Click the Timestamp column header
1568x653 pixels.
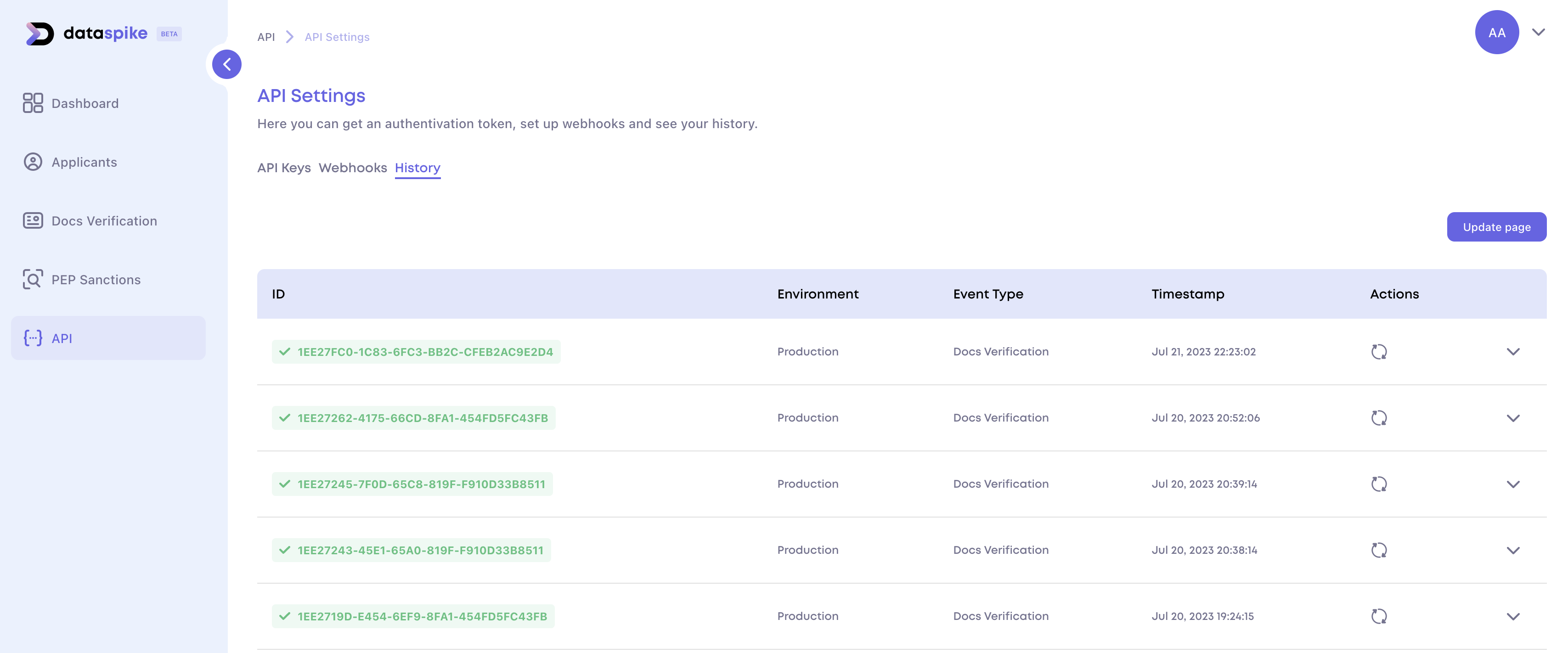pyautogui.click(x=1188, y=294)
